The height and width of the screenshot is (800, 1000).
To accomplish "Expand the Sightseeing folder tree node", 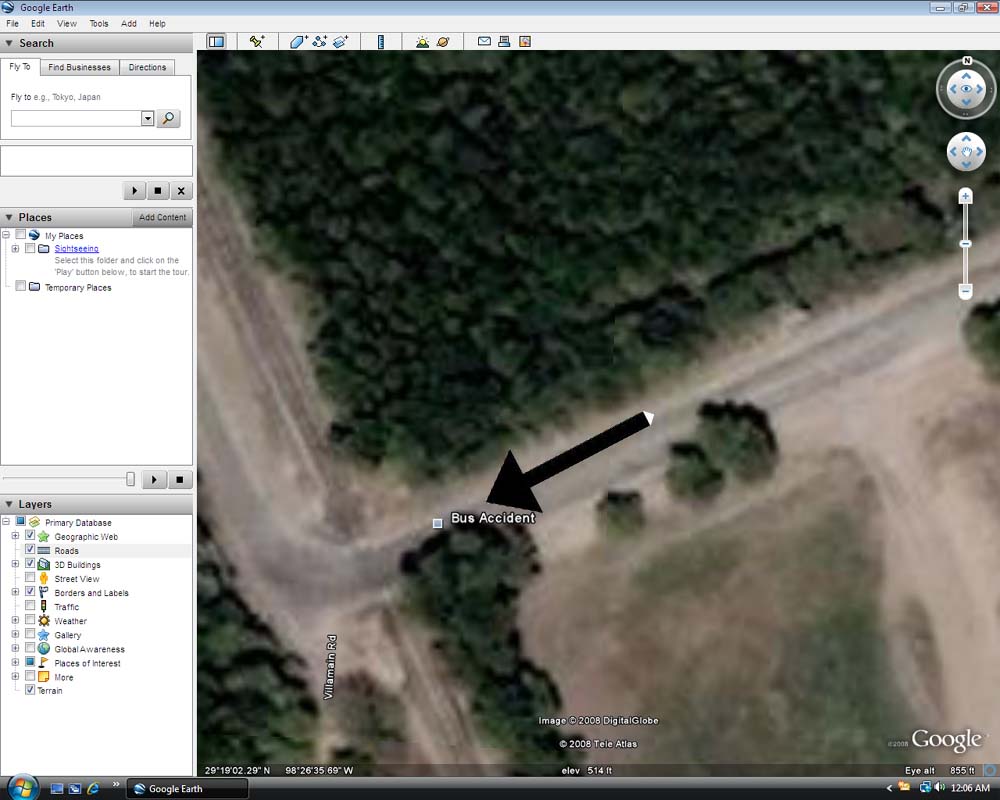I will 15,248.
